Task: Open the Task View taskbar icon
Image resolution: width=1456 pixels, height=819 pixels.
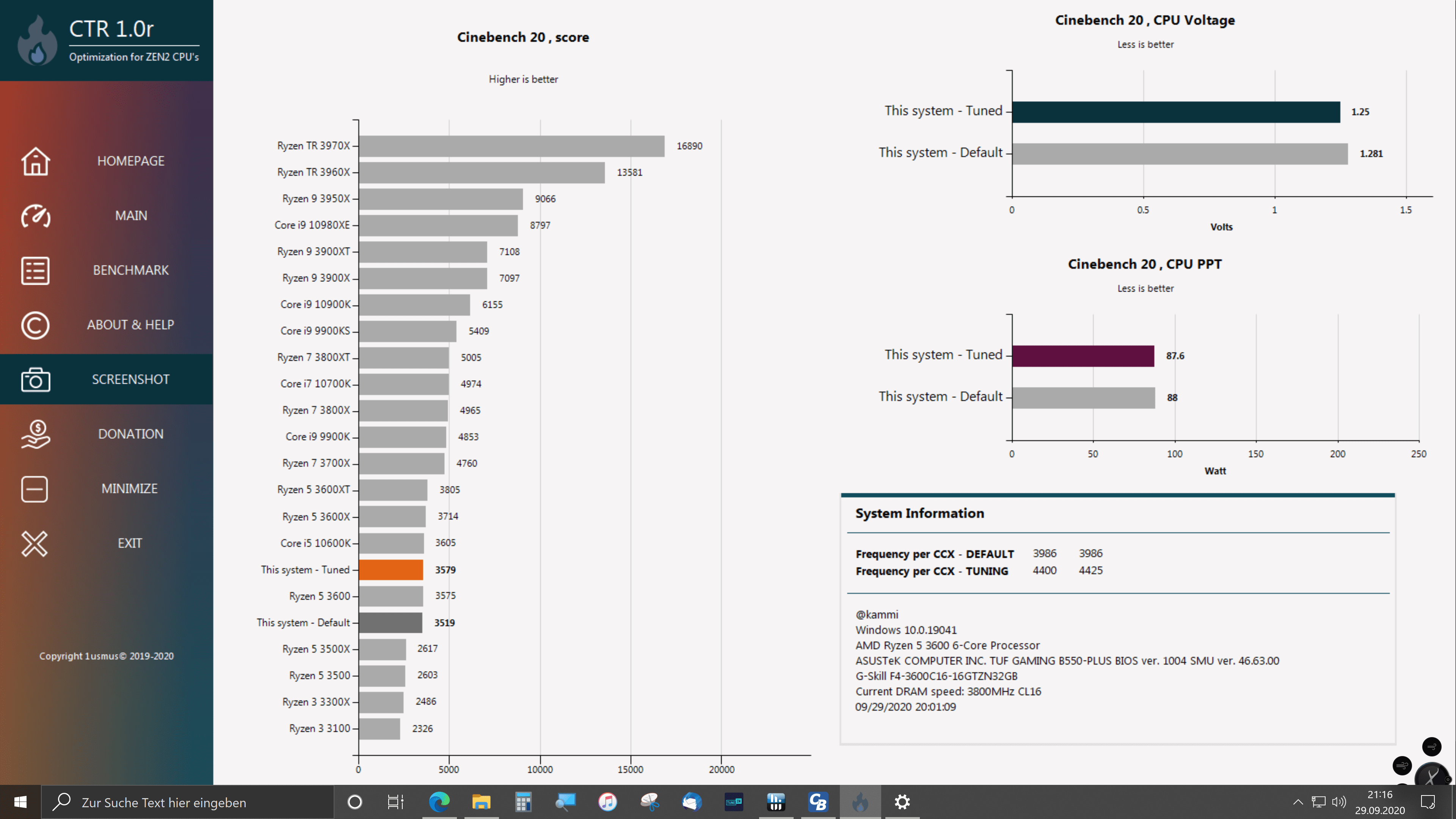Action: pos(395,802)
